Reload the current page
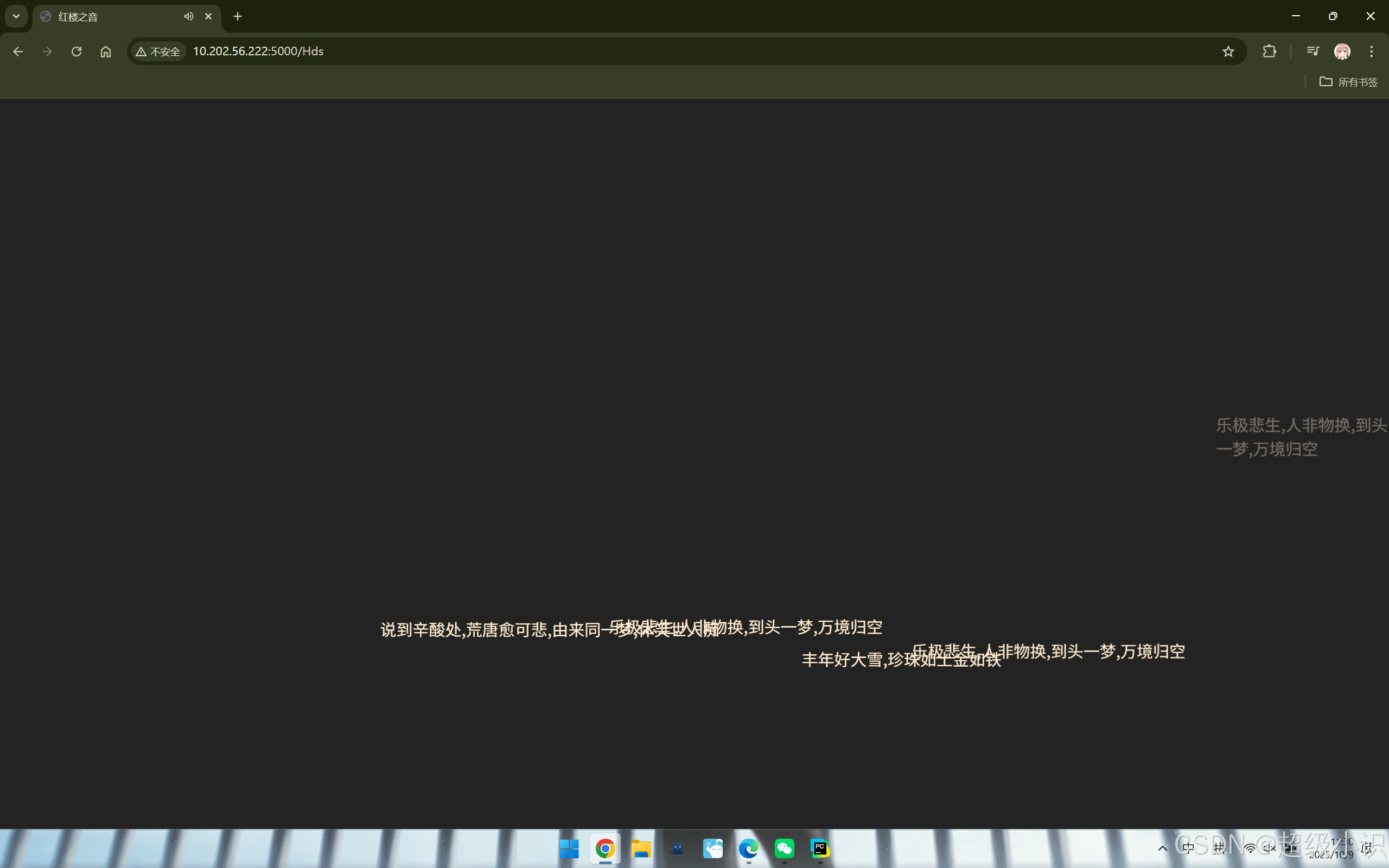Screen dimensions: 1389x868 [x=77, y=52]
